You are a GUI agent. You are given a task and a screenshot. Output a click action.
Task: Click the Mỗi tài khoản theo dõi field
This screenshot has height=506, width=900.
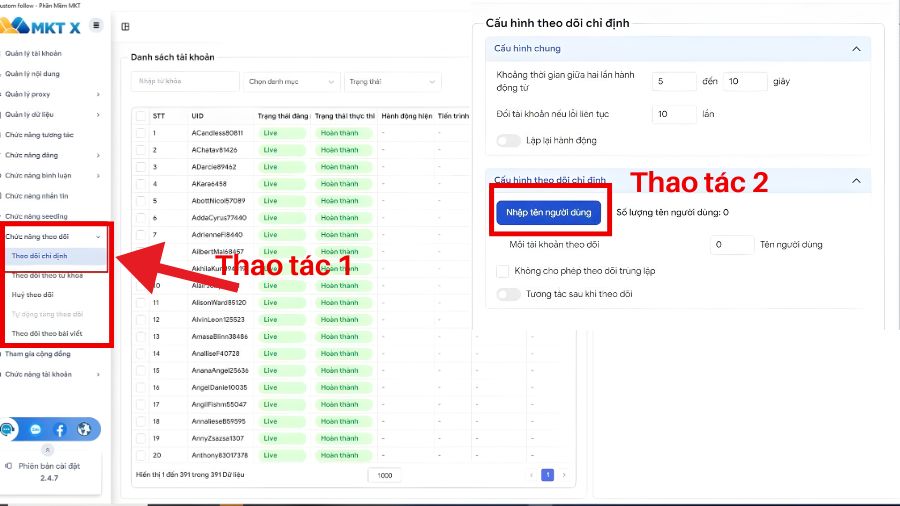pos(732,245)
